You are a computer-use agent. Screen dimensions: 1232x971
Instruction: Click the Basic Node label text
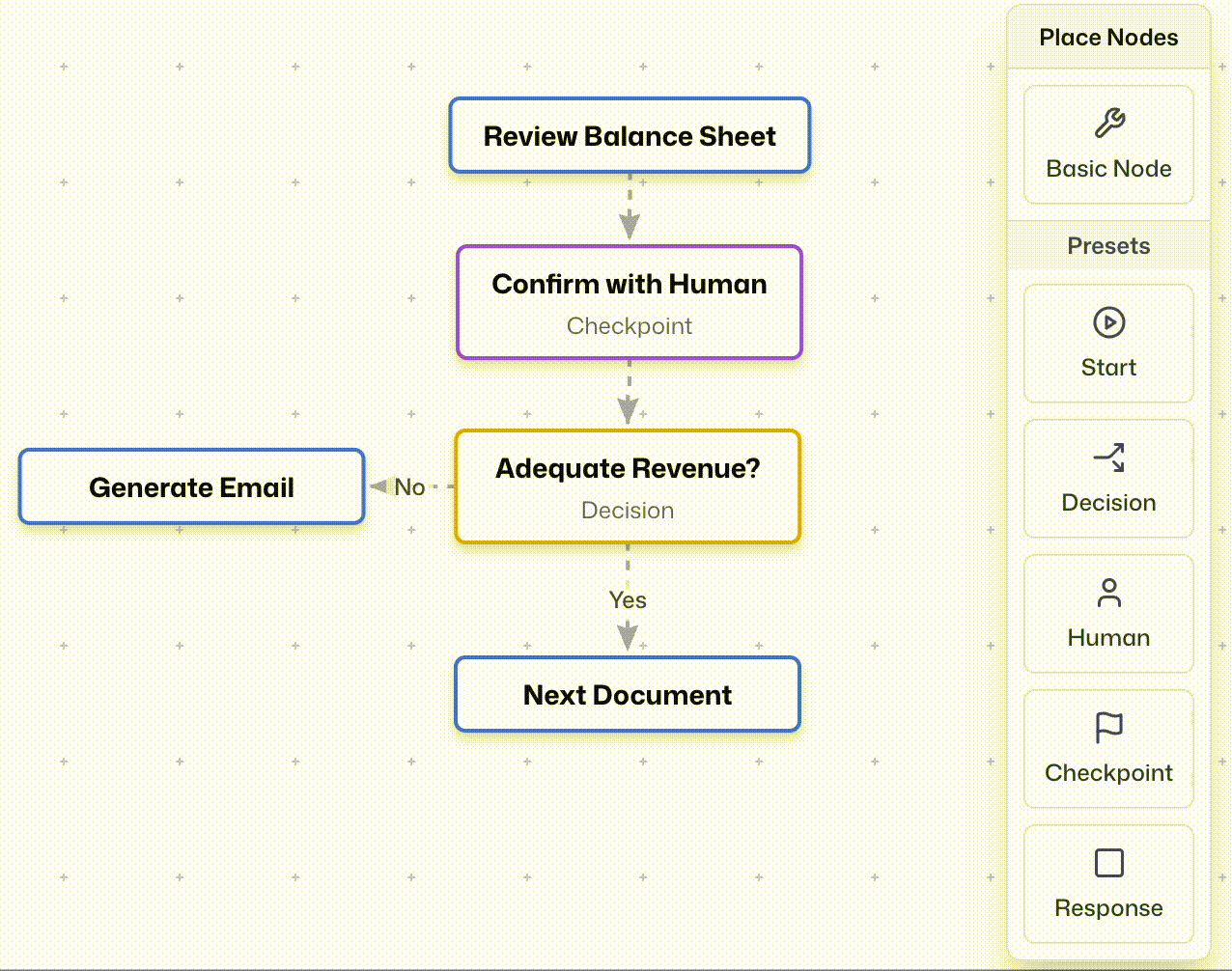[x=1108, y=169]
